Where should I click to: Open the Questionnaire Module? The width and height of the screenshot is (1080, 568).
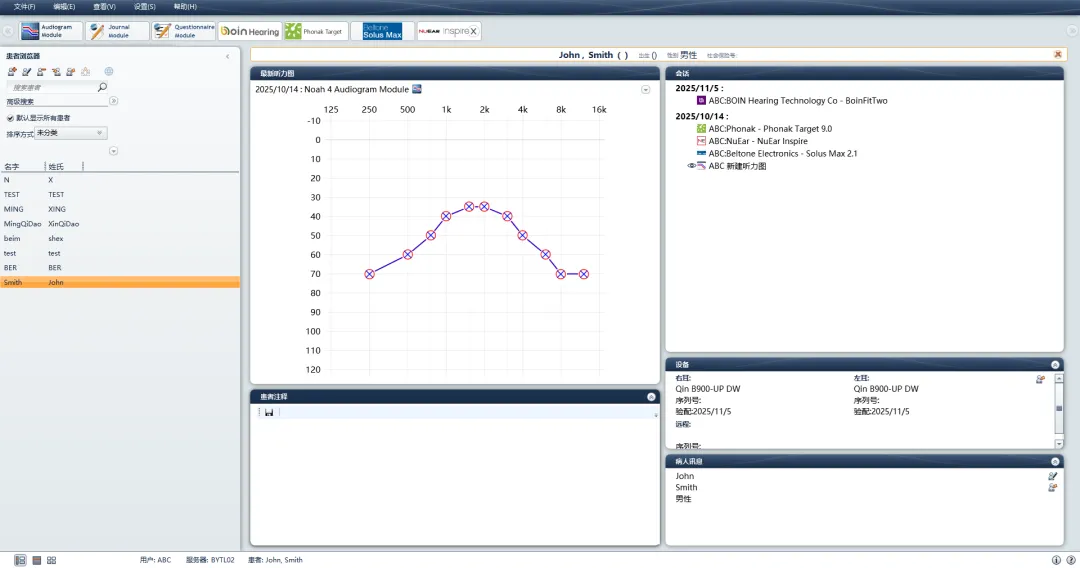click(x=183, y=31)
